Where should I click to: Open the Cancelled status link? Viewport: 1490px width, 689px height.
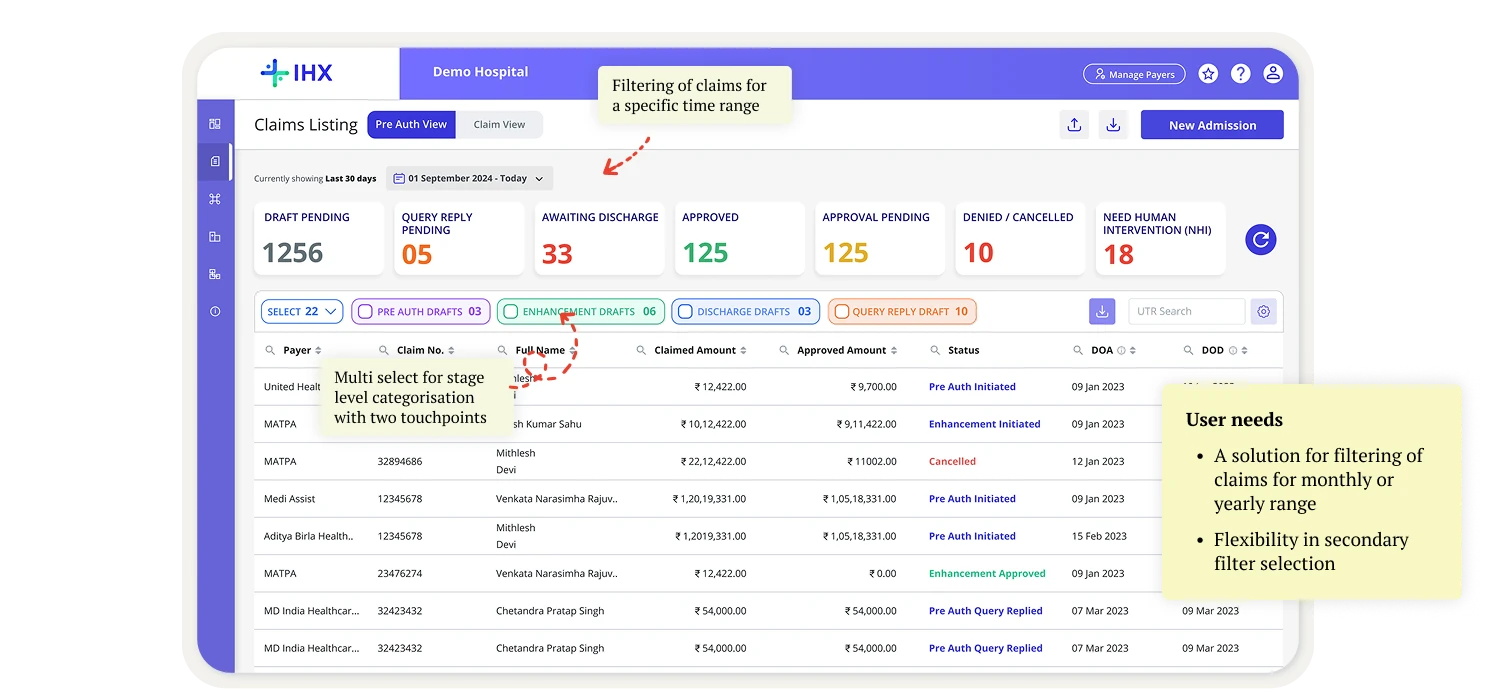click(x=952, y=461)
